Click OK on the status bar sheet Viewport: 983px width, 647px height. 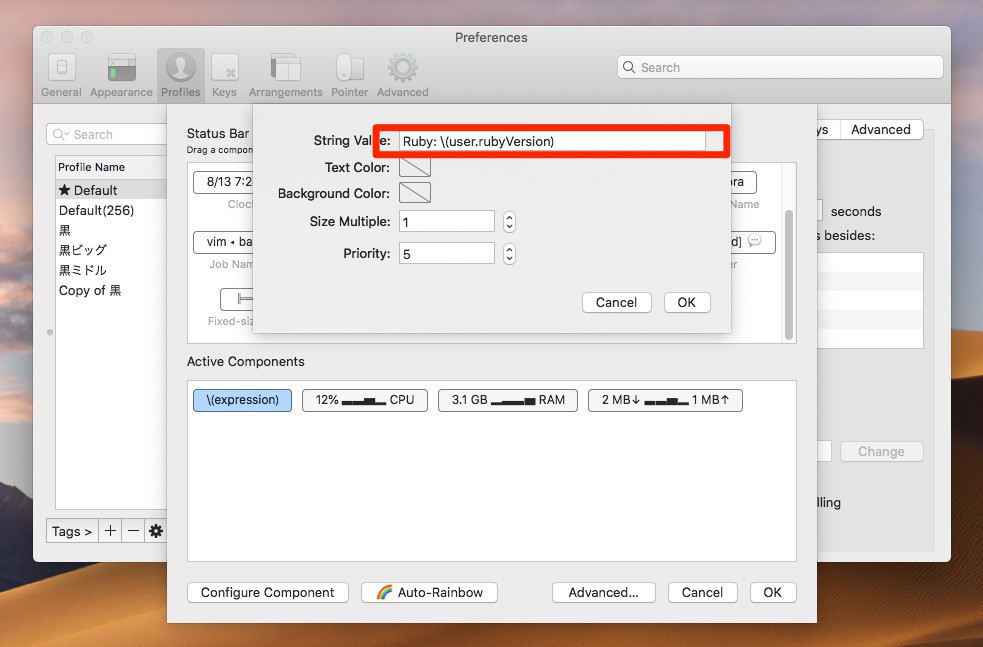773,592
